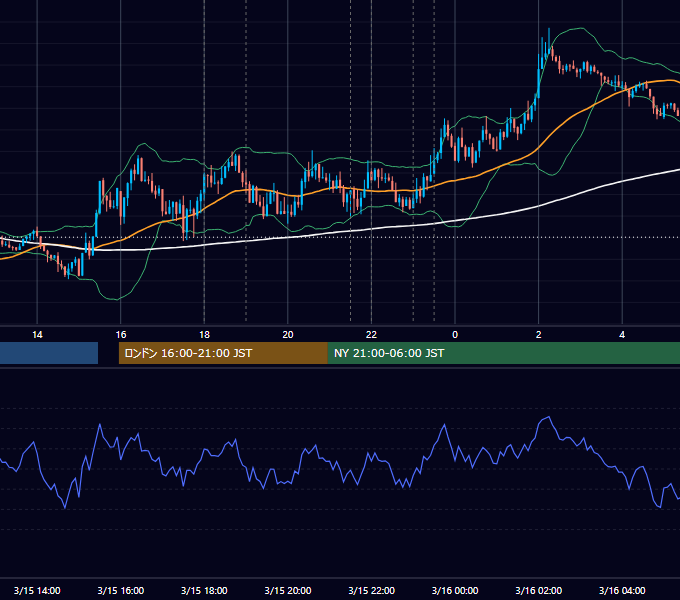Click the 22 hour label on main chart axis
The height and width of the screenshot is (600, 680).
[x=371, y=335]
